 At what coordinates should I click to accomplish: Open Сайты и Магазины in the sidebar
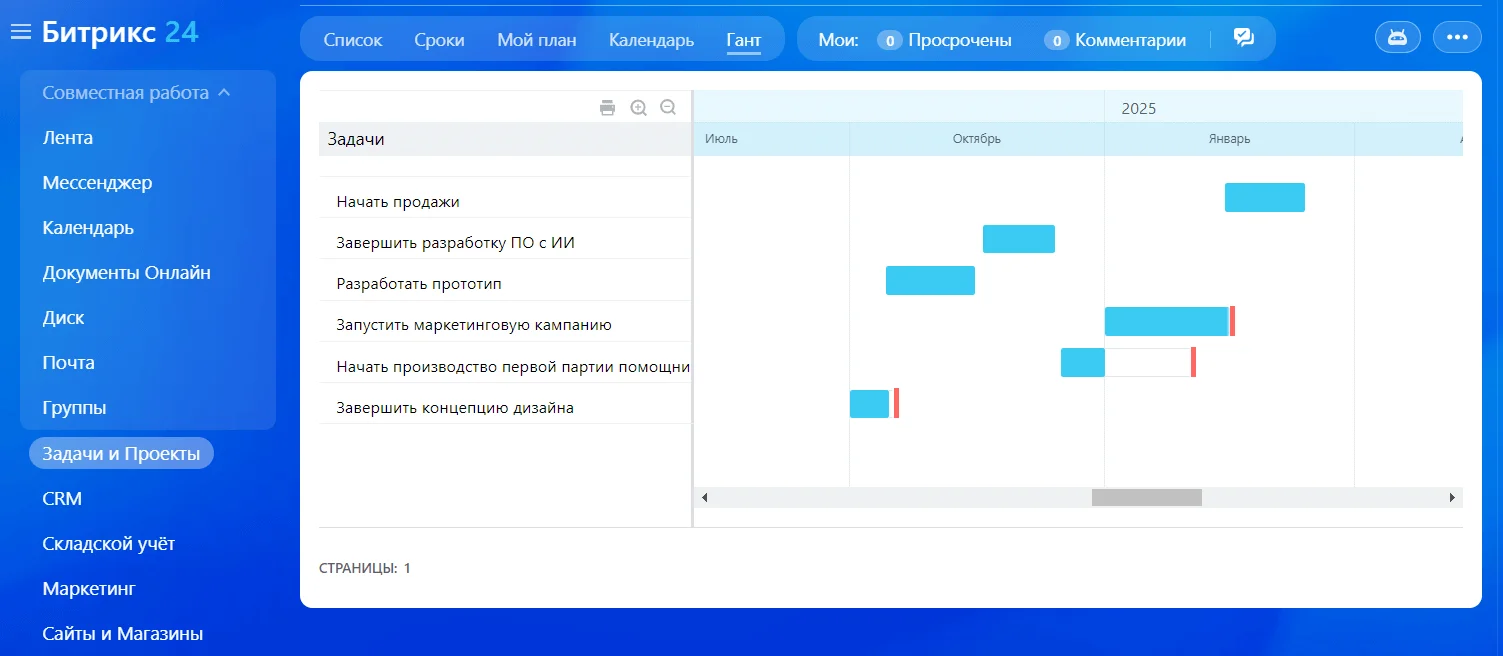[x=123, y=634]
